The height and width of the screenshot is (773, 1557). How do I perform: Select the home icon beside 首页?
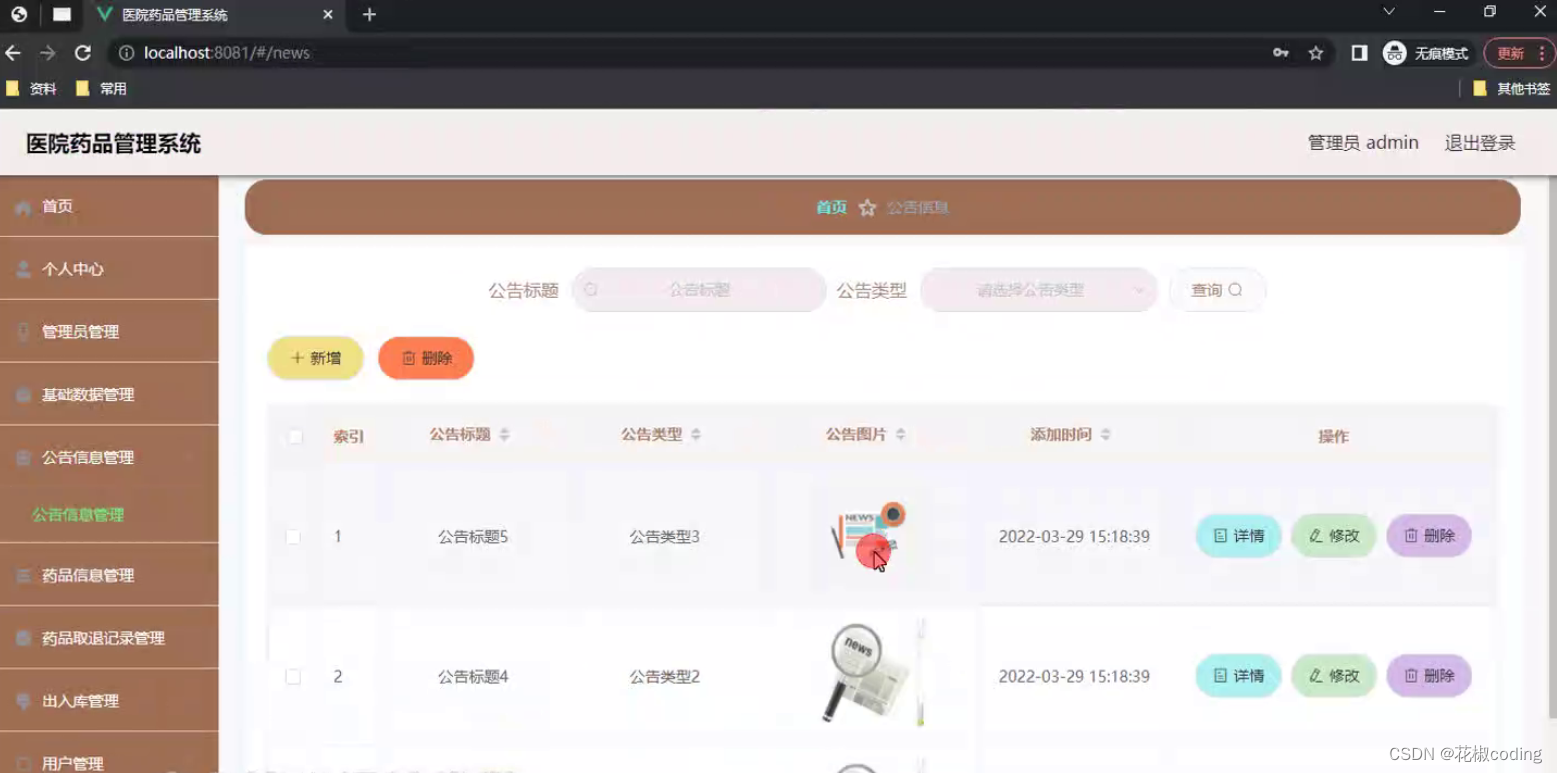(22, 206)
